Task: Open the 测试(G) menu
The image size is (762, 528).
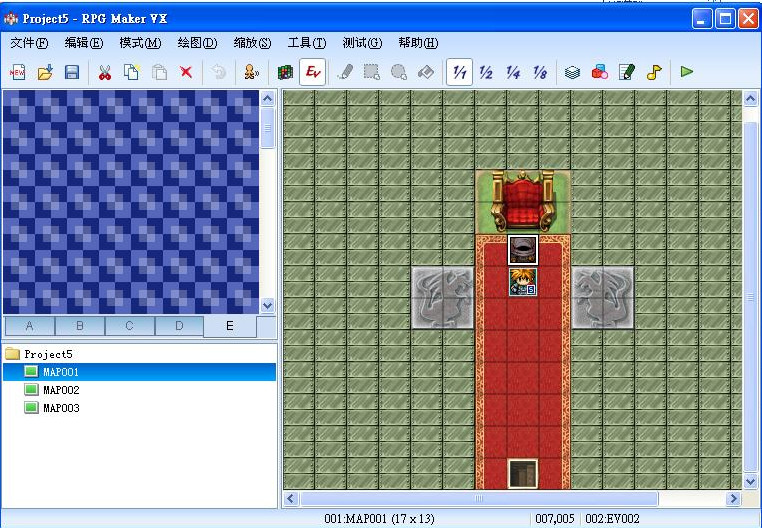Action: click(x=362, y=43)
